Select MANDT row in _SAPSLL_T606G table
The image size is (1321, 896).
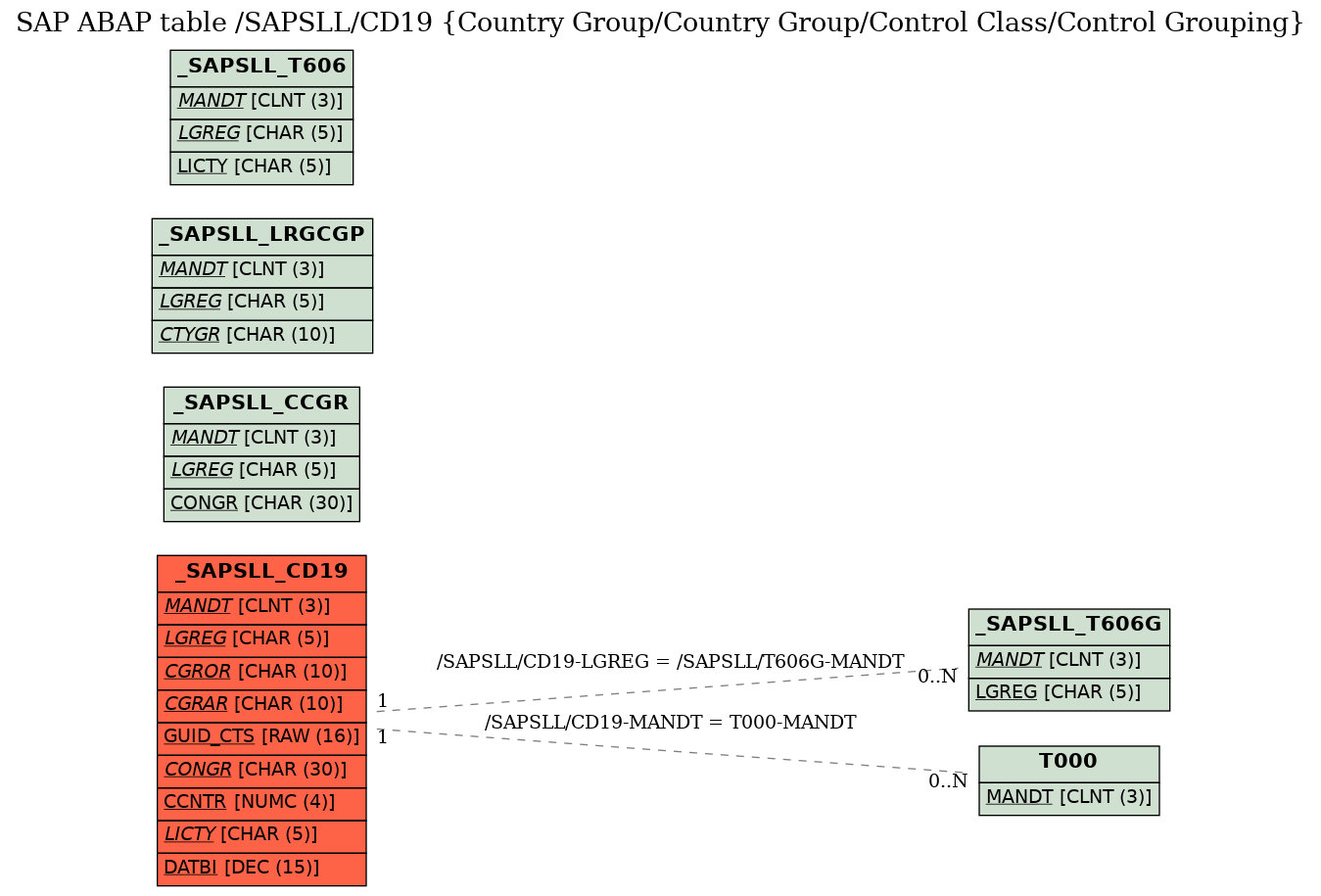pyautogui.click(x=1069, y=661)
